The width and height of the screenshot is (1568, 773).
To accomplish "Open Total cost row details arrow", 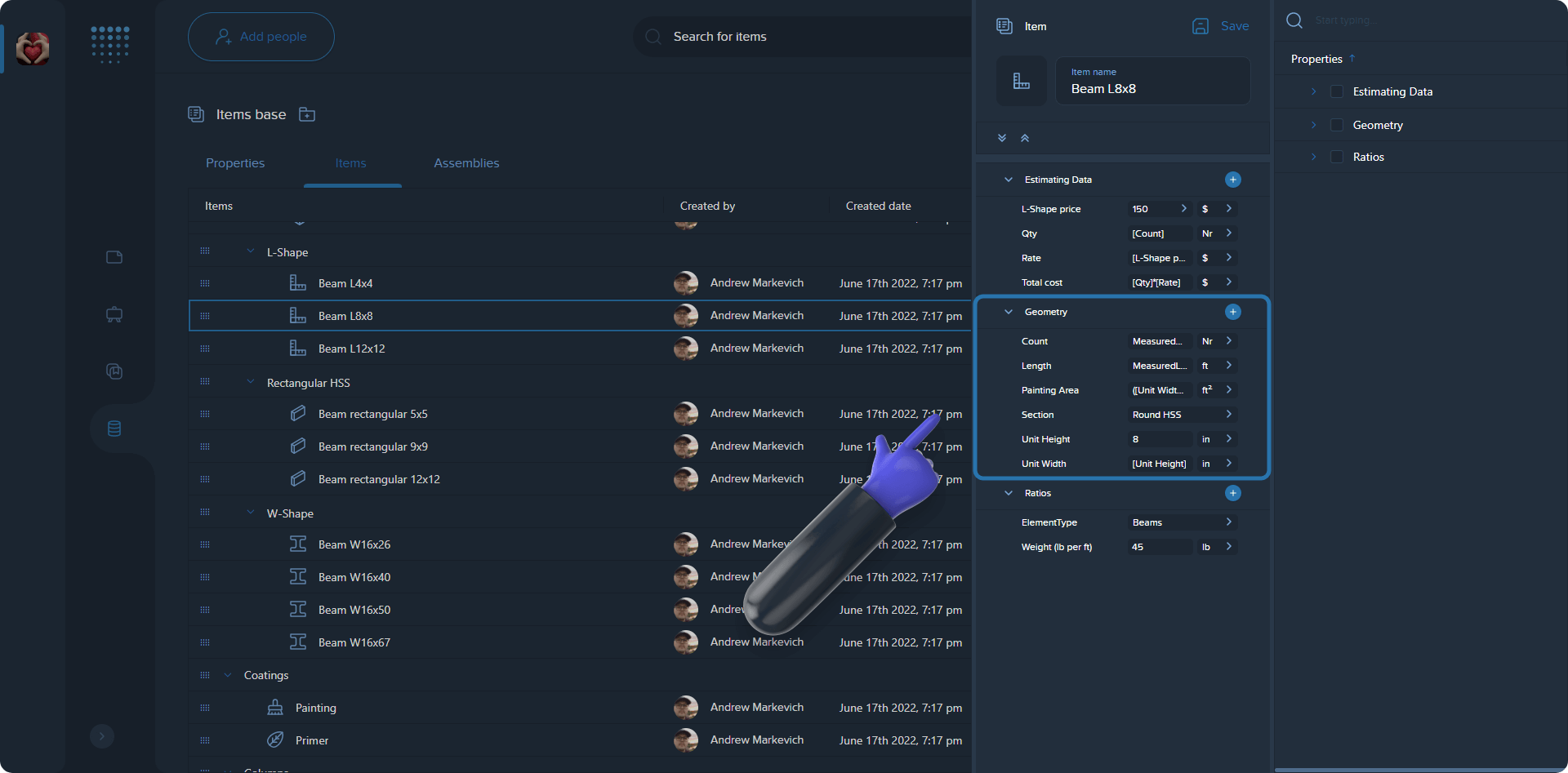I will click(x=1228, y=282).
